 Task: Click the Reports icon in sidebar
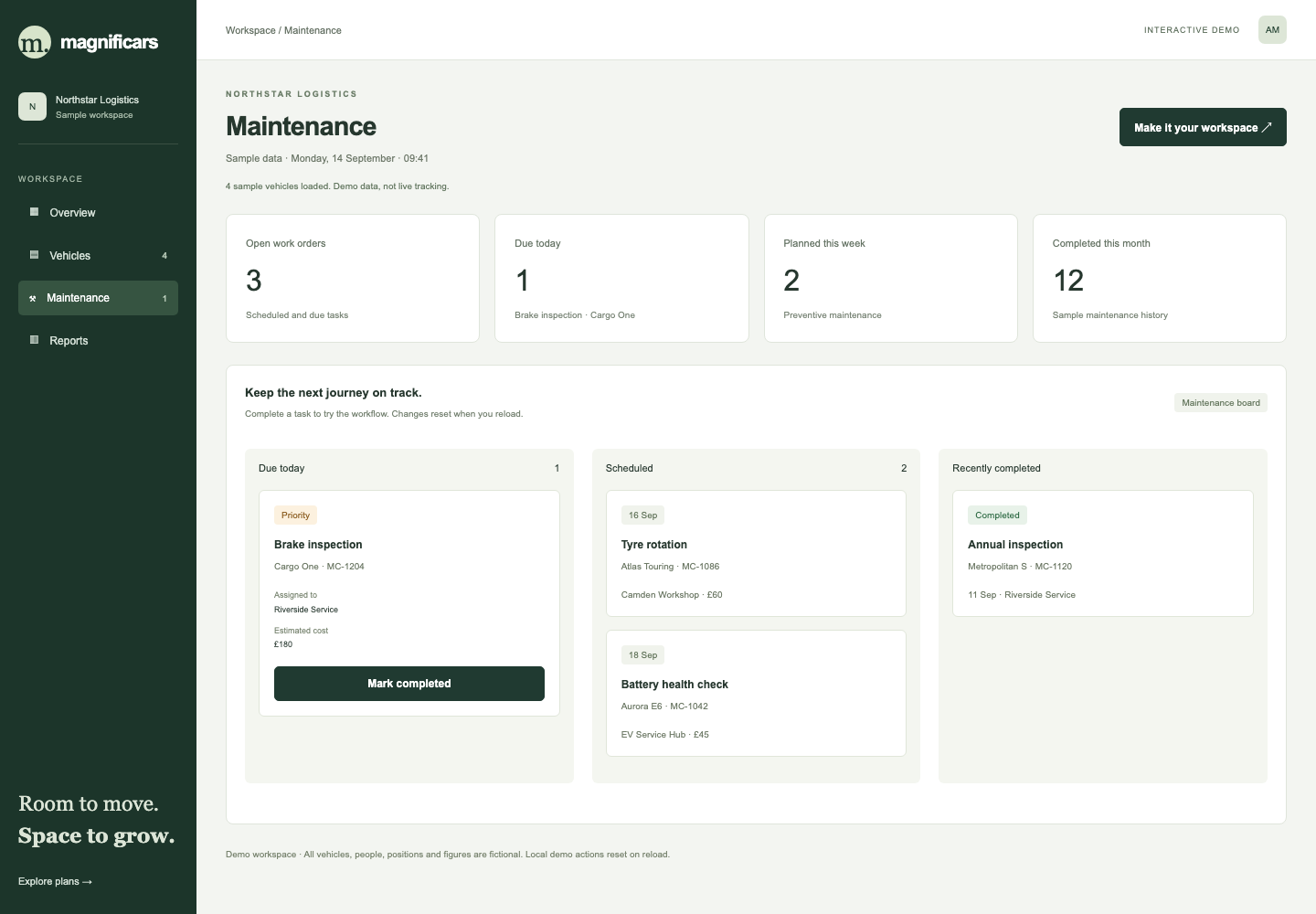[x=34, y=340]
